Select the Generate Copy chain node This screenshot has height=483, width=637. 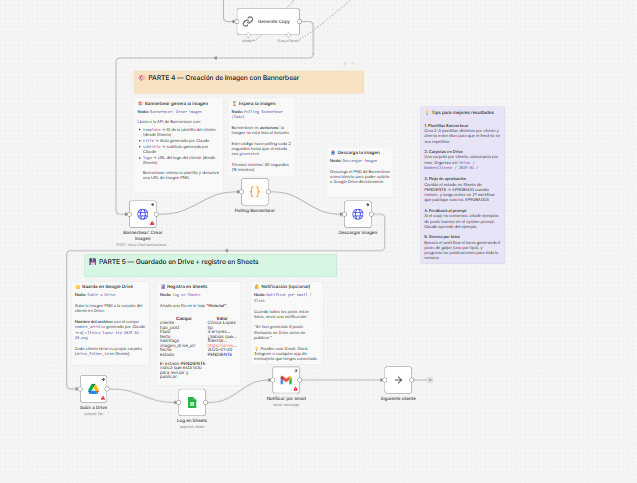coord(268,21)
